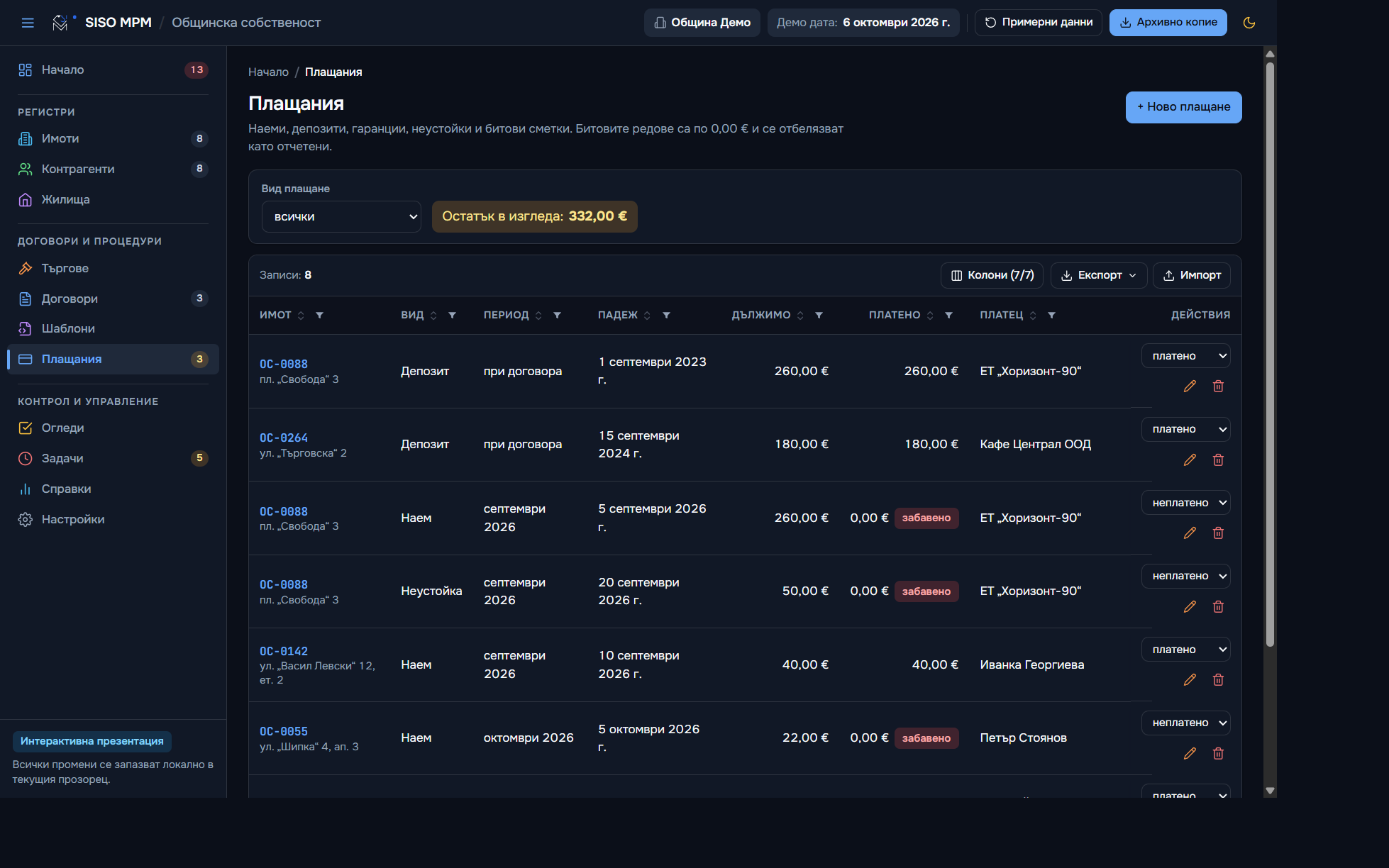Open status dropdown for ОС-0264 row

(1185, 429)
